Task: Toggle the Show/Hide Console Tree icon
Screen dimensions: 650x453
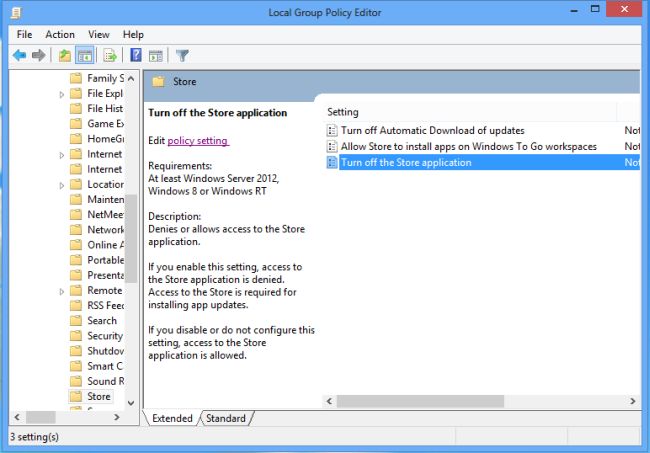Action: 85,55
